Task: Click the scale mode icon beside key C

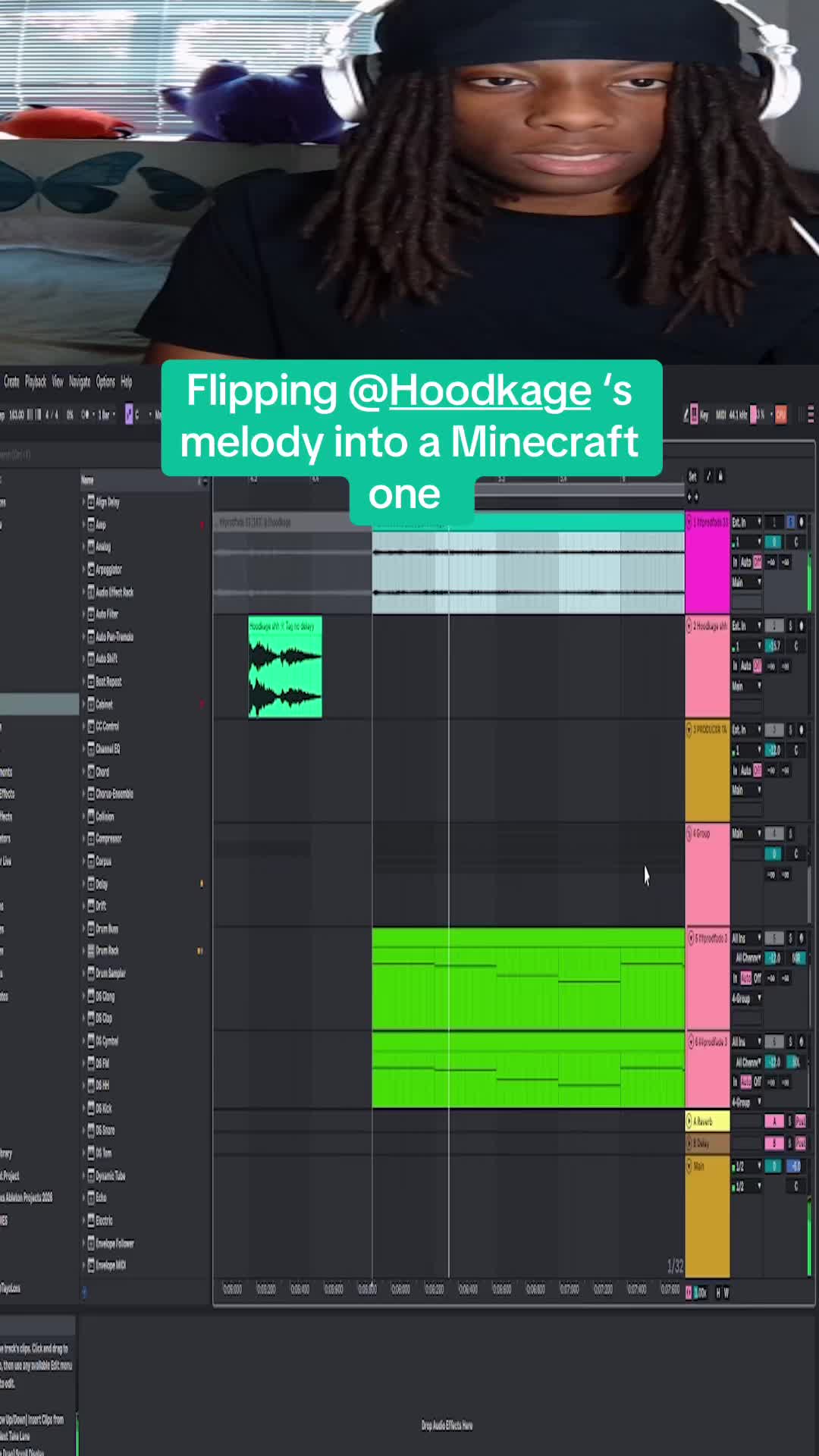Action: pos(128,415)
